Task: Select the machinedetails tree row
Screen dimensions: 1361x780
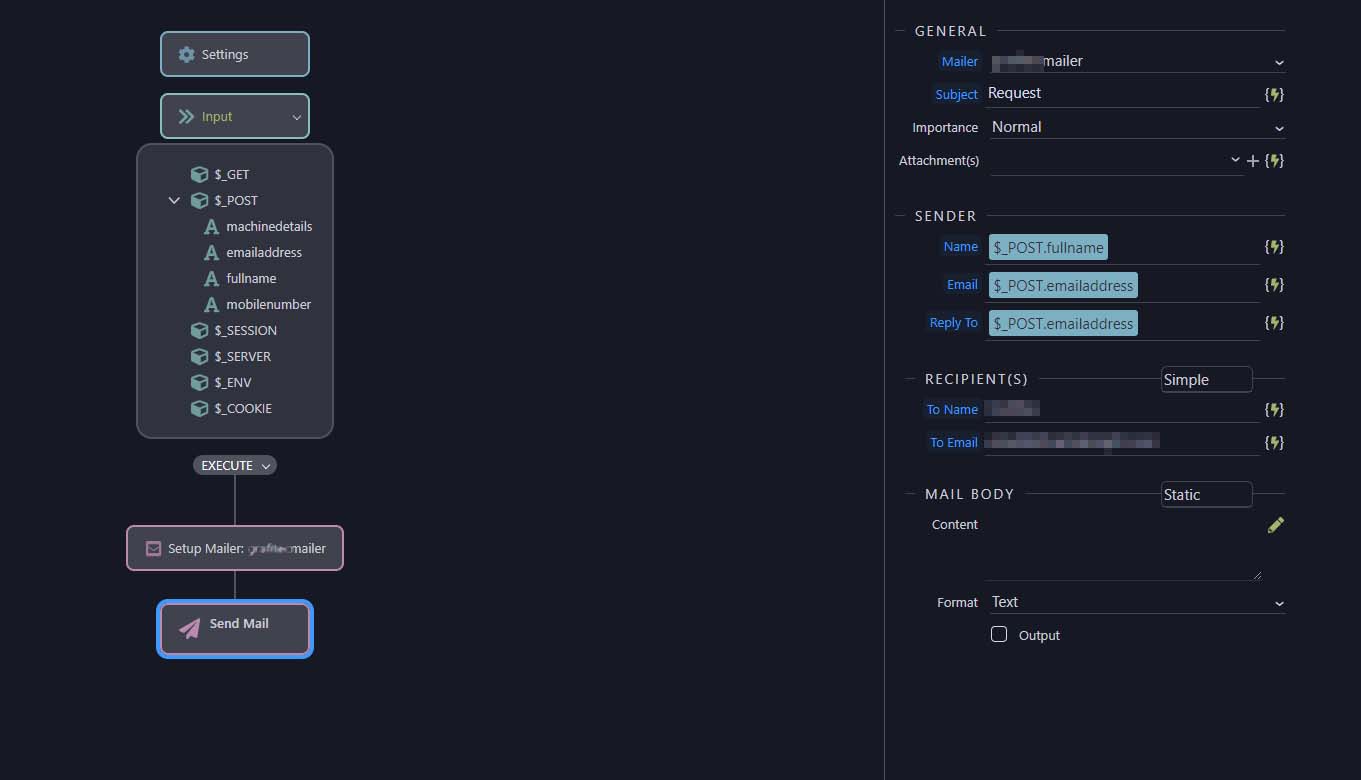Action: (x=258, y=226)
